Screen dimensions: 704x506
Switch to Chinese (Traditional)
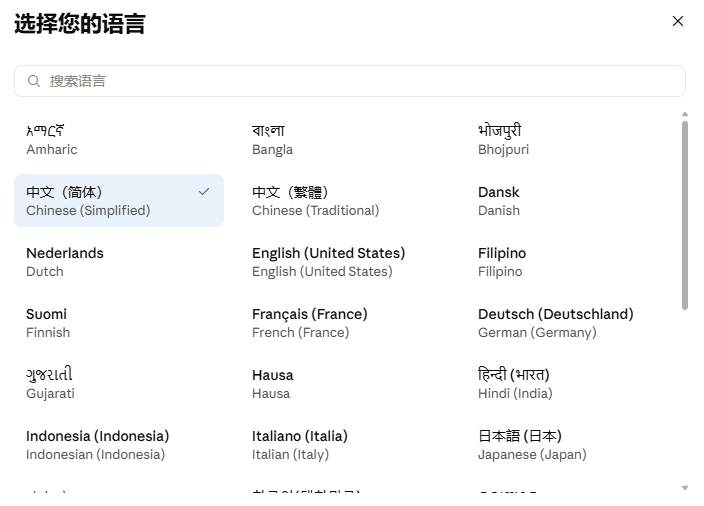pos(345,201)
